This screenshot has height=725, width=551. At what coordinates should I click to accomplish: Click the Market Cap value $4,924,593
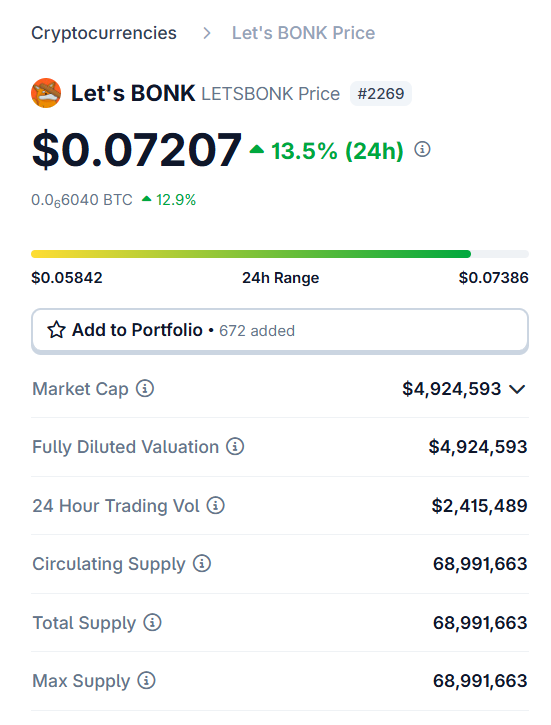tap(452, 389)
